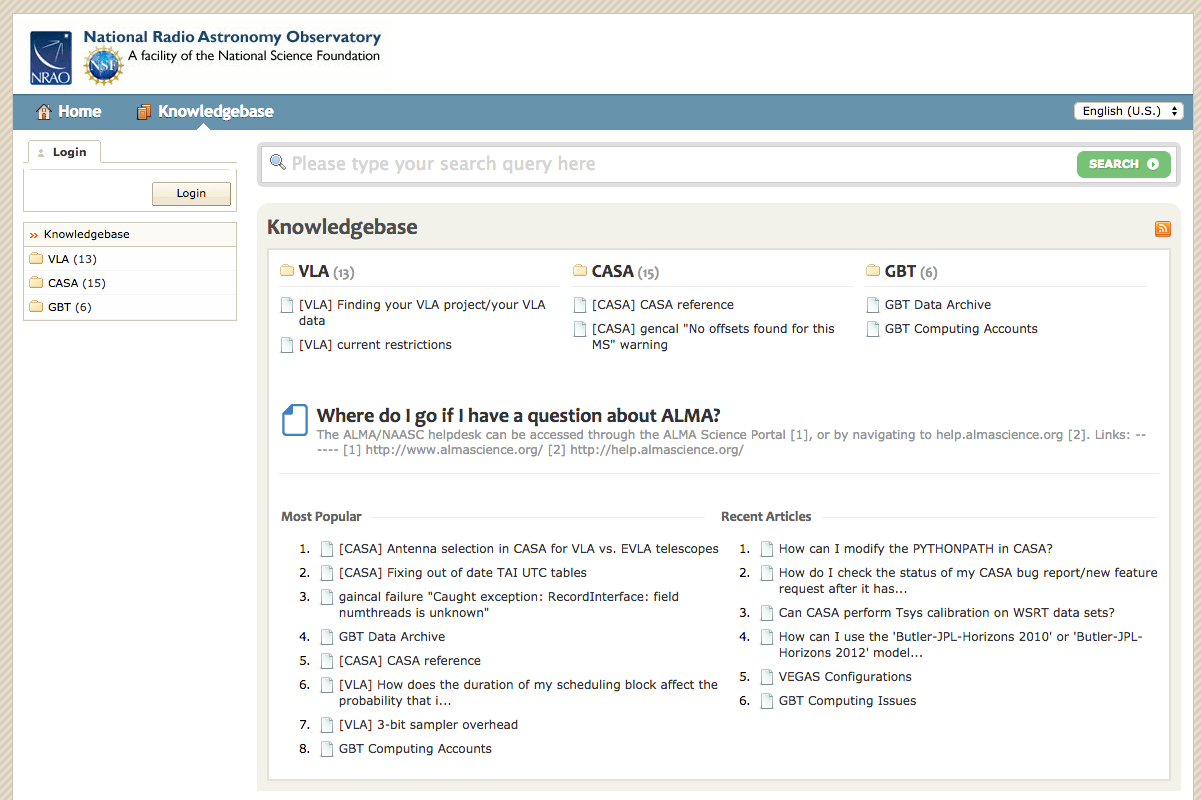The height and width of the screenshot is (800, 1201).
Task: Click the VLA folder icon in sidebar
Action: point(36,259)
